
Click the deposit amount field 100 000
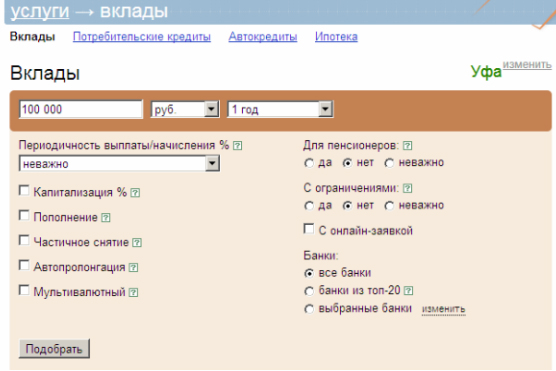point(81,109)
